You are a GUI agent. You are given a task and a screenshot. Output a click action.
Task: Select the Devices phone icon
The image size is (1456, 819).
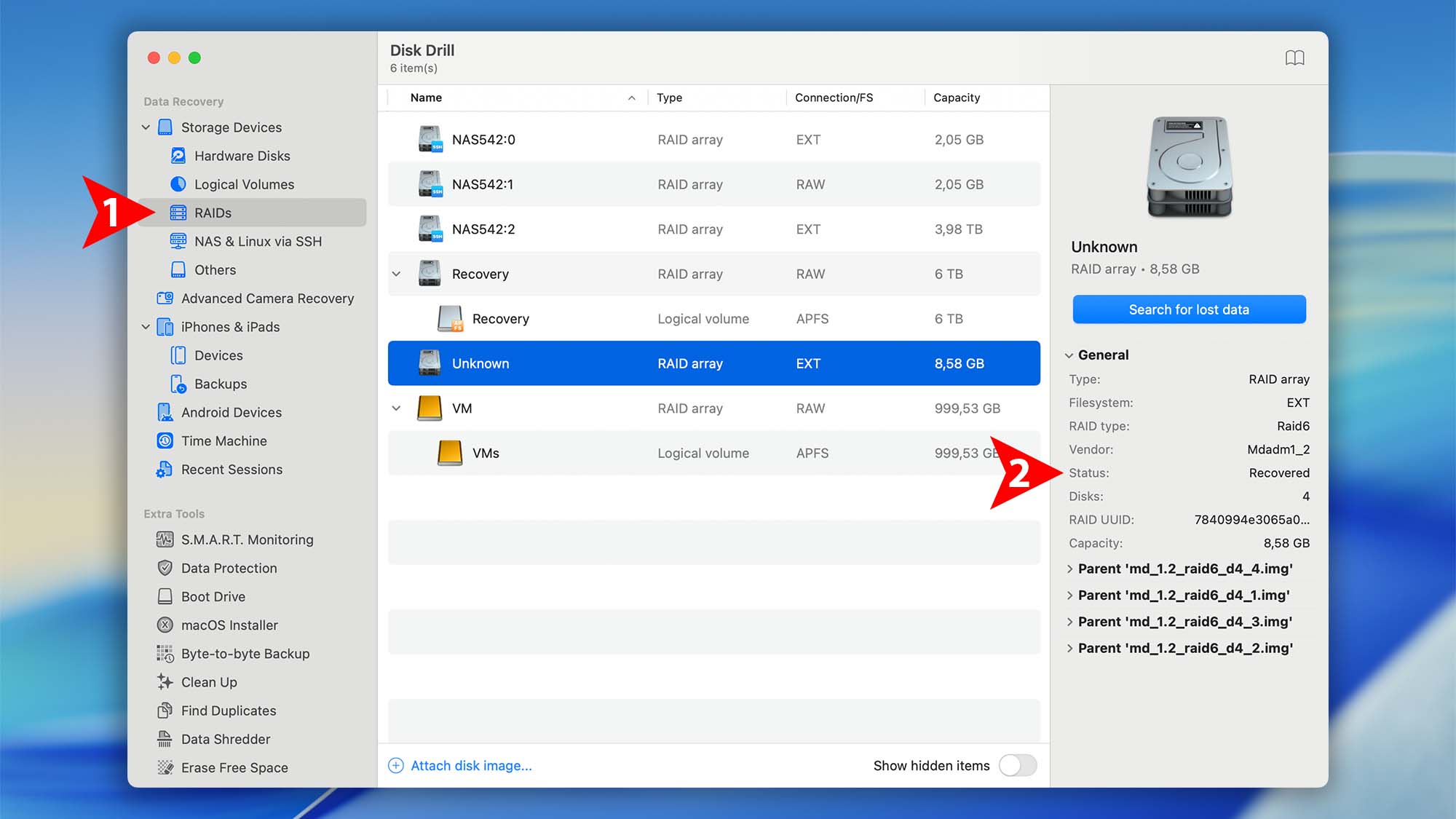[178, 355]
